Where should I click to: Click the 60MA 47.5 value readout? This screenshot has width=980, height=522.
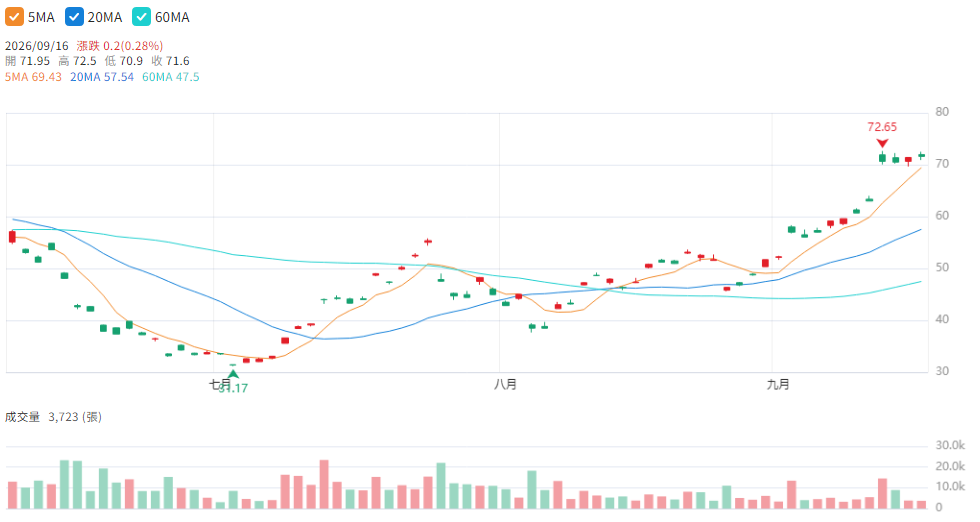pos(171,77)
